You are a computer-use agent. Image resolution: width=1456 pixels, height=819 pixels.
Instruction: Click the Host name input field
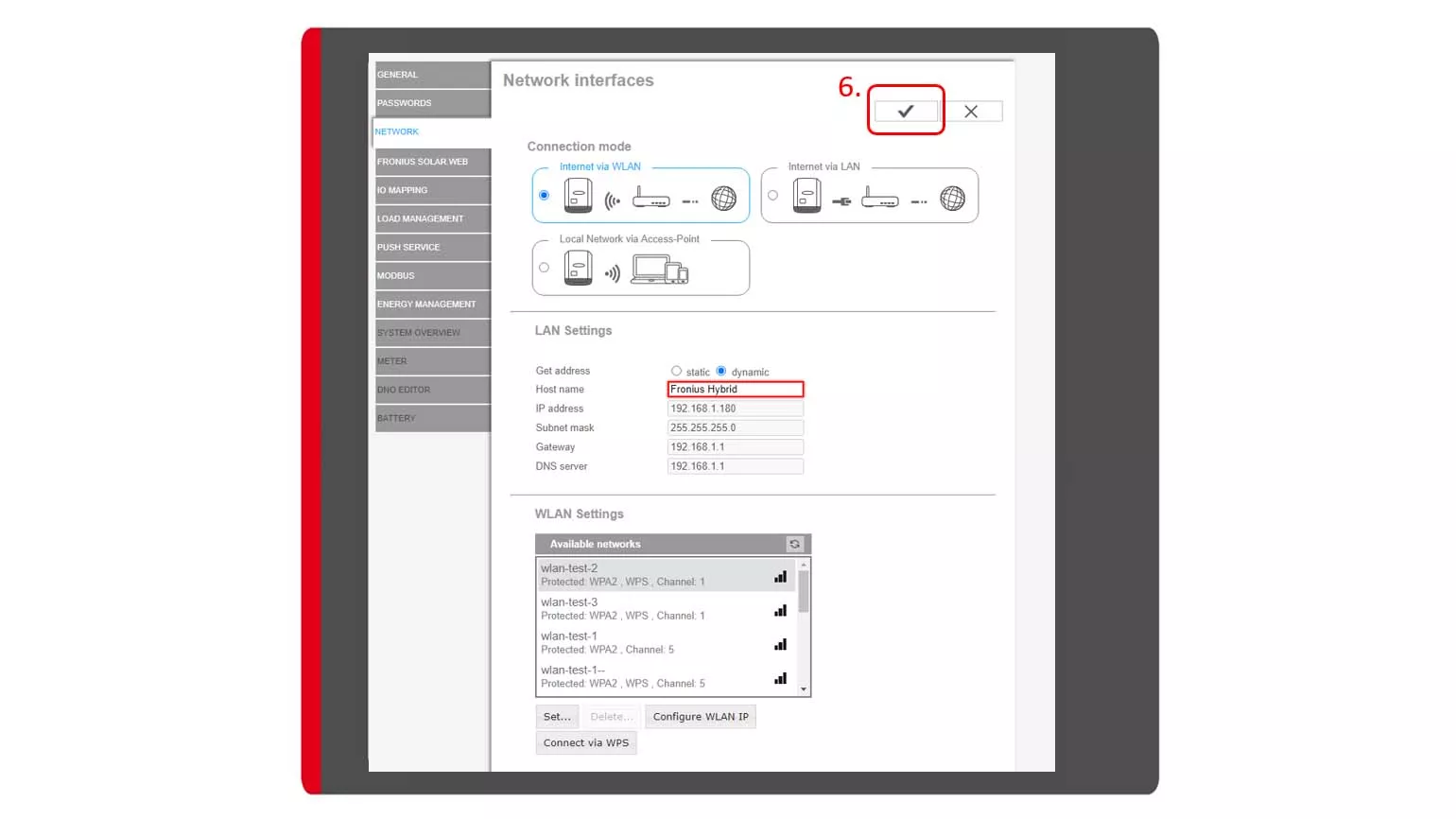(x=735, y=390)
